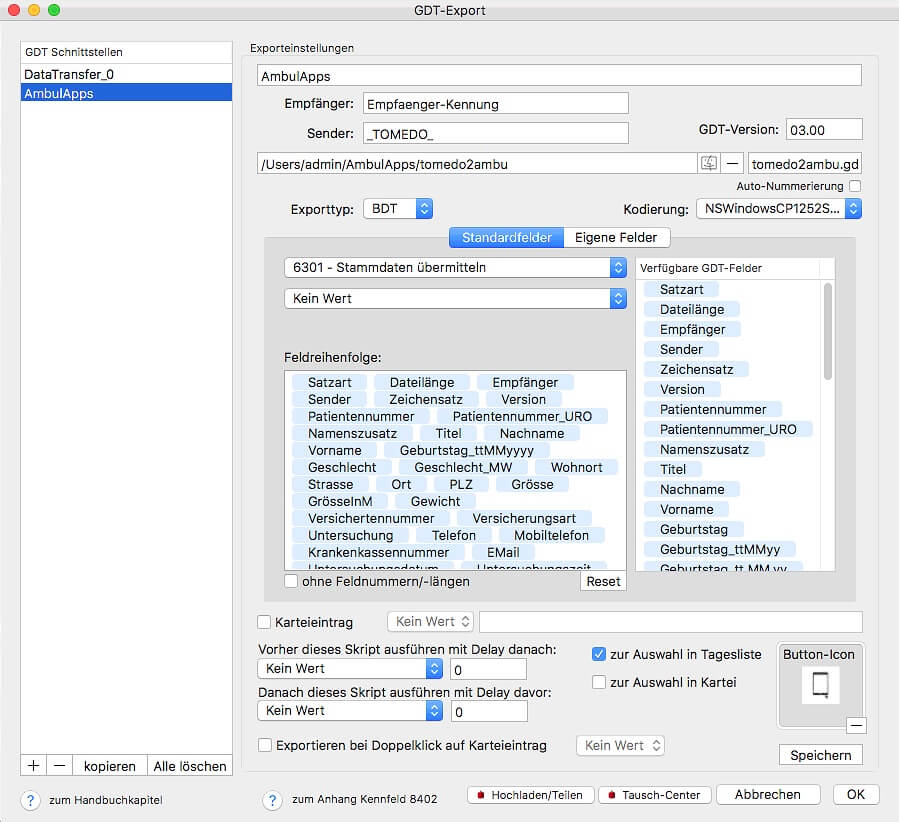
Task: Add a new GDT interface with plus button
Action: click(33, 765)
